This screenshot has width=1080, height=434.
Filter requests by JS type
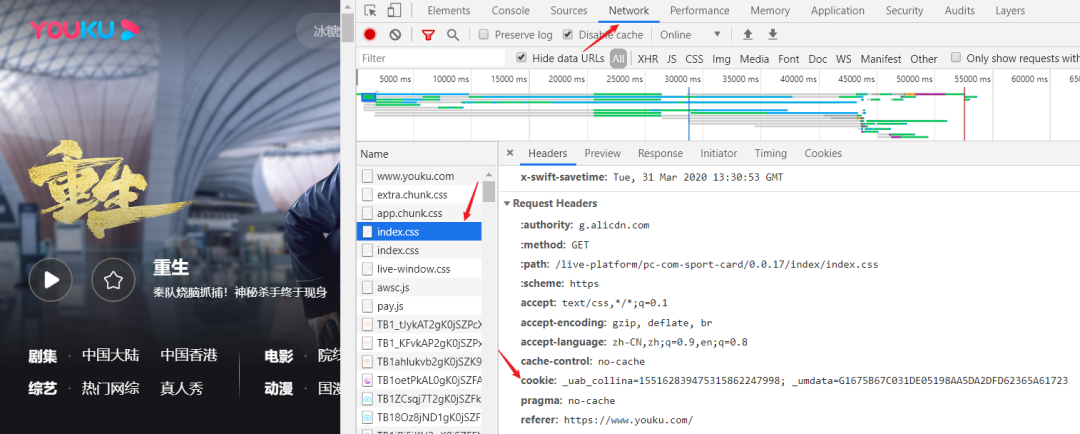pyautogui.click(x=672, y=59)
